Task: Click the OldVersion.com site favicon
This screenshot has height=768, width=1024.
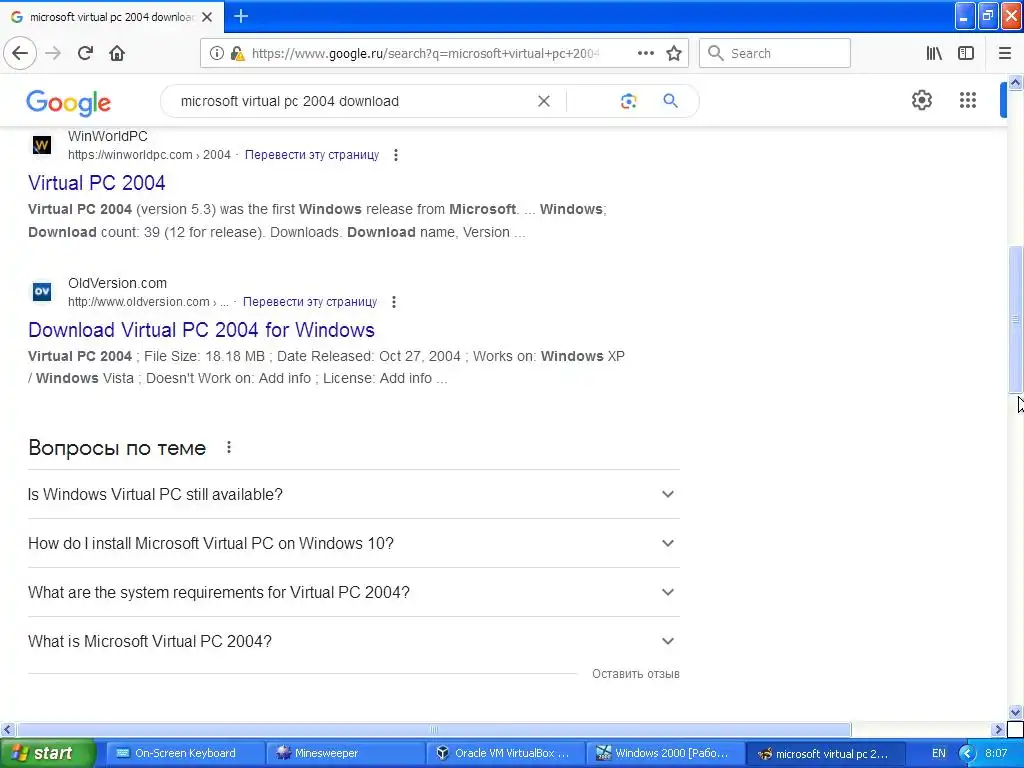Action: 42,291
